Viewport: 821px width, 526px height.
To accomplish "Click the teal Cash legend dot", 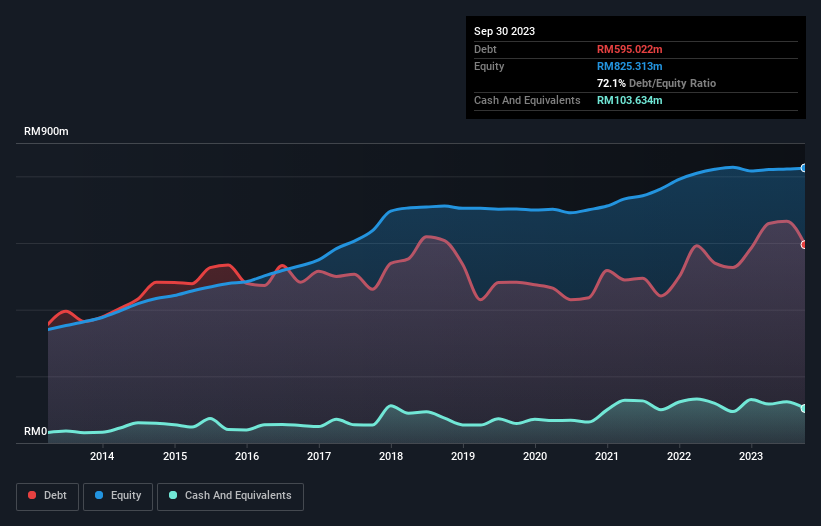I will [173, 495].
